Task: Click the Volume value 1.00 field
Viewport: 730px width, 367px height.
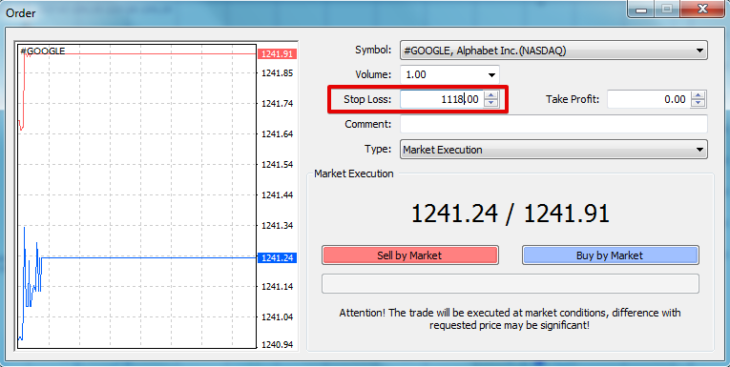Action: pyautogui.click(x=442, y=75)
